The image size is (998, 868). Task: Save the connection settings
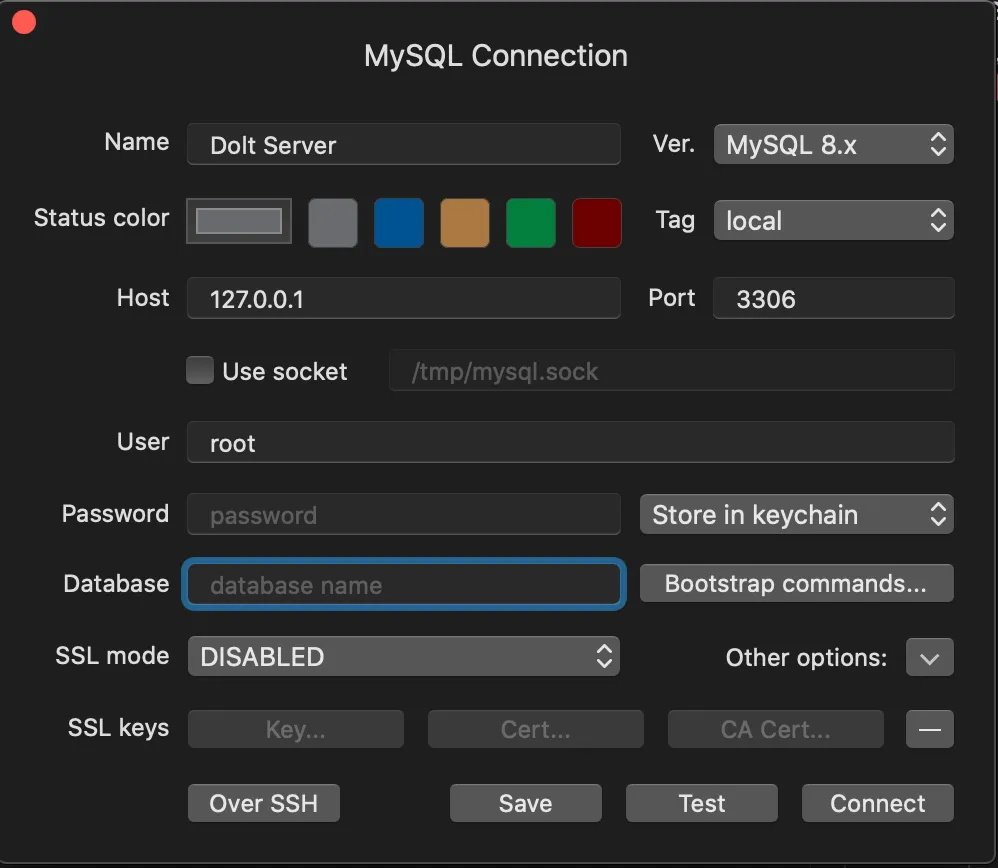(525, 803)
